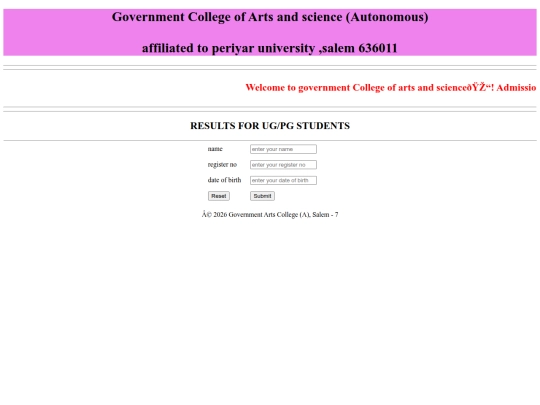The image size is (540, 405).
Task: Click the 'affiliated to periyar university' line
Action: pos(270,48)
